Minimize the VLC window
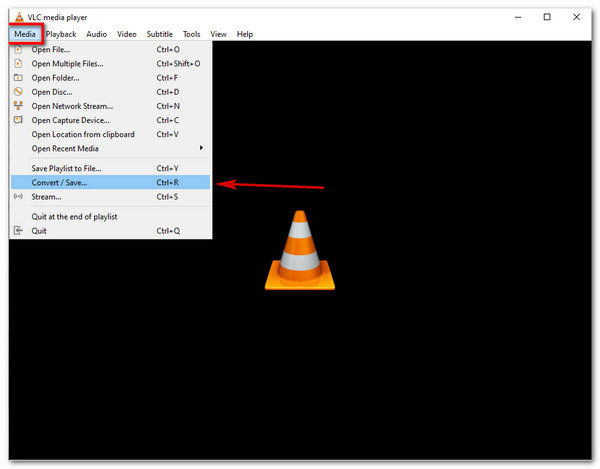 518,17
